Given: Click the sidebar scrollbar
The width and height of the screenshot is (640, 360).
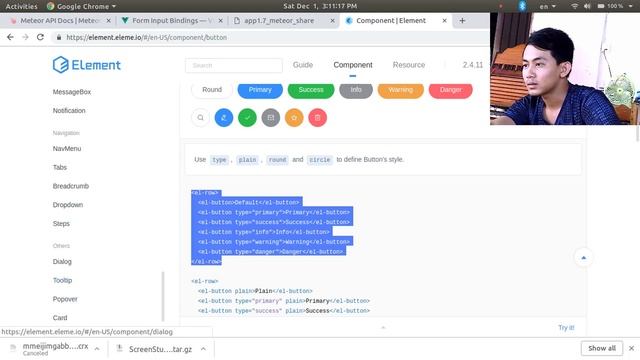Looking at the screenshot, I should tap(163, 297).
